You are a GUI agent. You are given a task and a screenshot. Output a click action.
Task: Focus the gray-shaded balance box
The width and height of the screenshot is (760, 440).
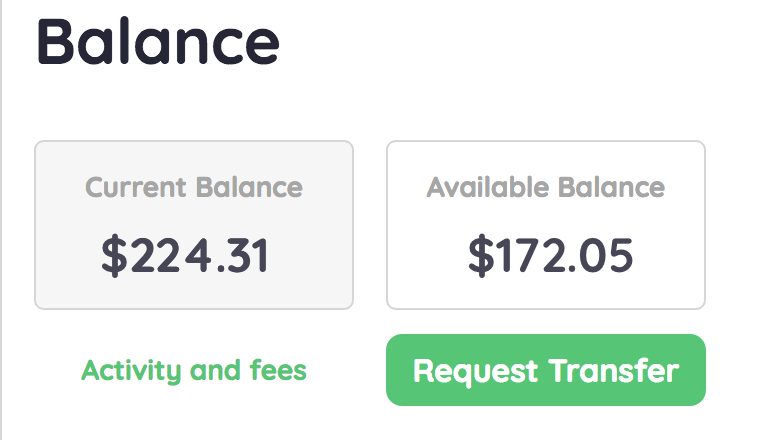pyautogui.click(x=194, y=225)
